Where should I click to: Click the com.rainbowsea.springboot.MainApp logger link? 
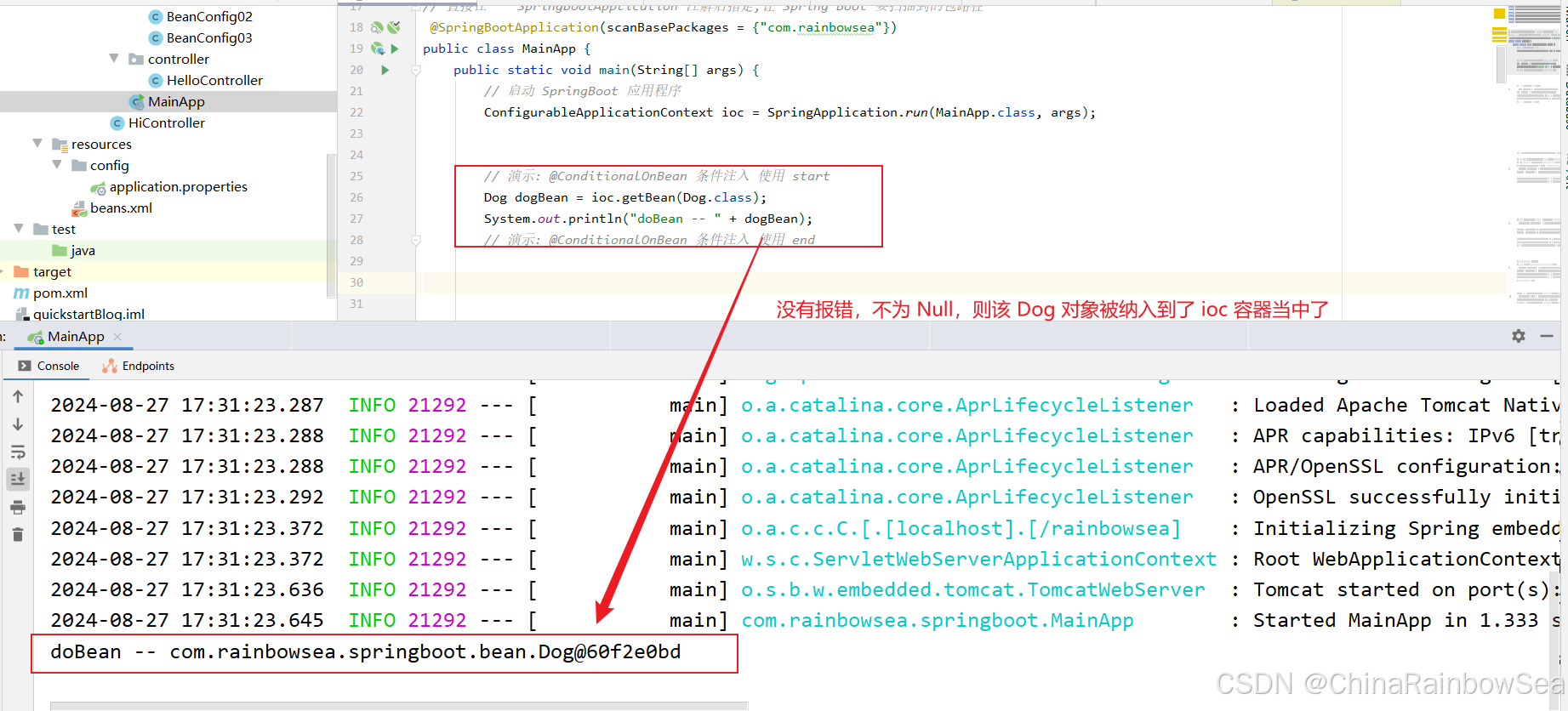coord(937,621)
